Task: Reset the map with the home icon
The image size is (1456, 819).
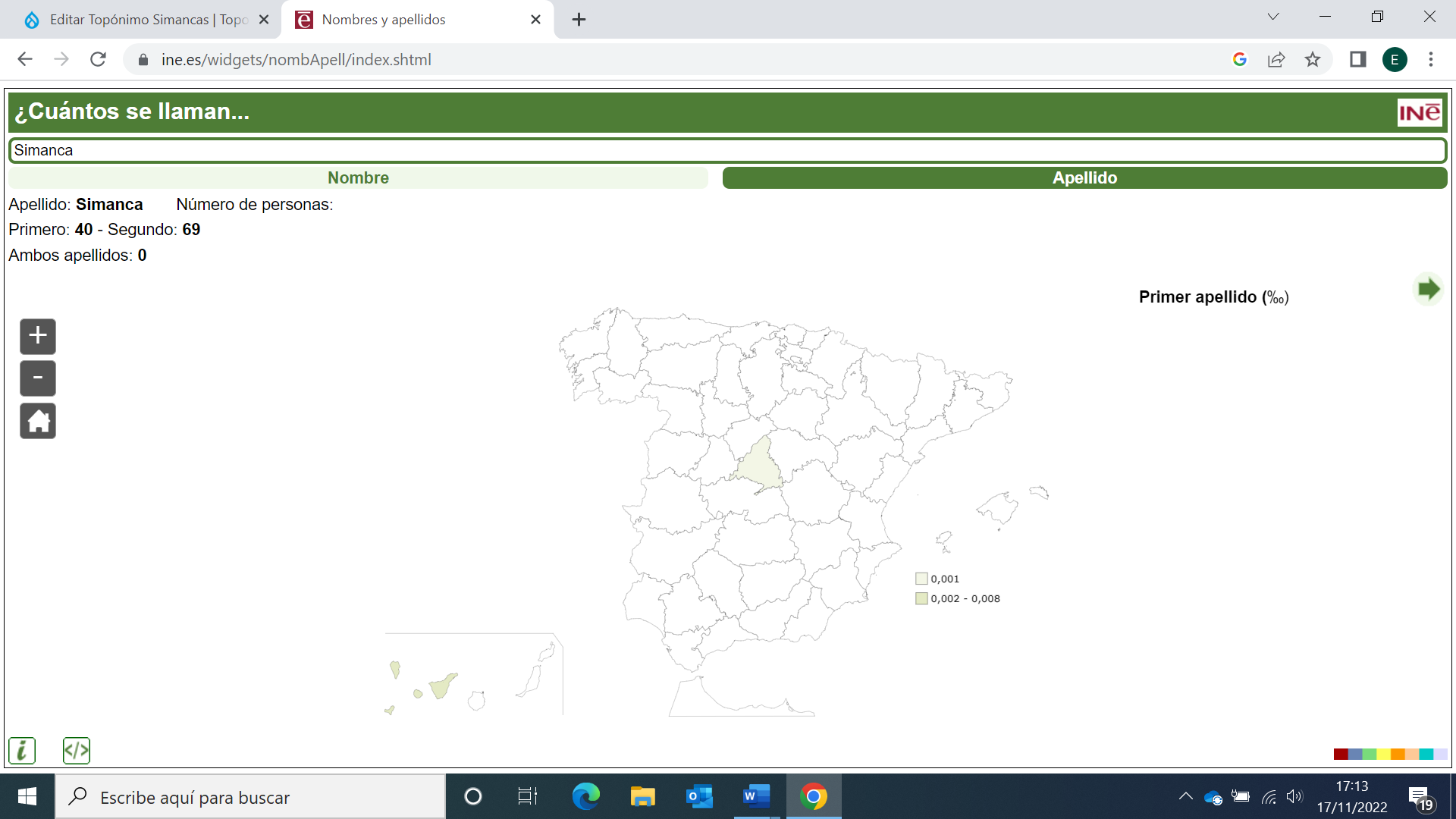Action: point(38,421)
